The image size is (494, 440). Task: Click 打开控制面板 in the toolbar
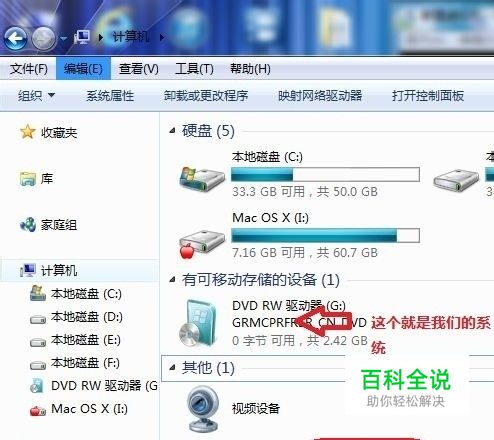pos(428,96)
